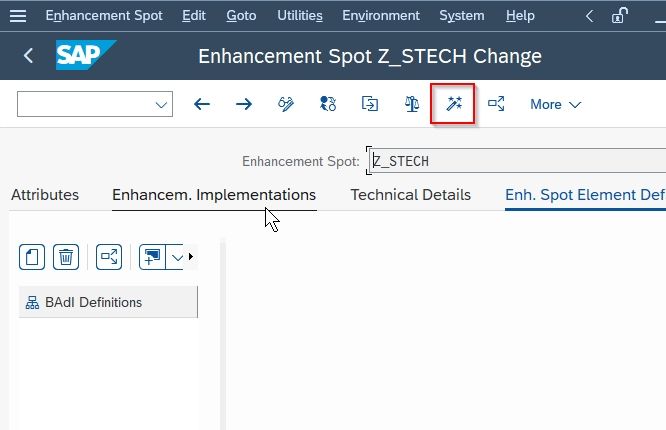Open the Utilities menu
The height and width of the screenshot is (430, 666).
300,16
